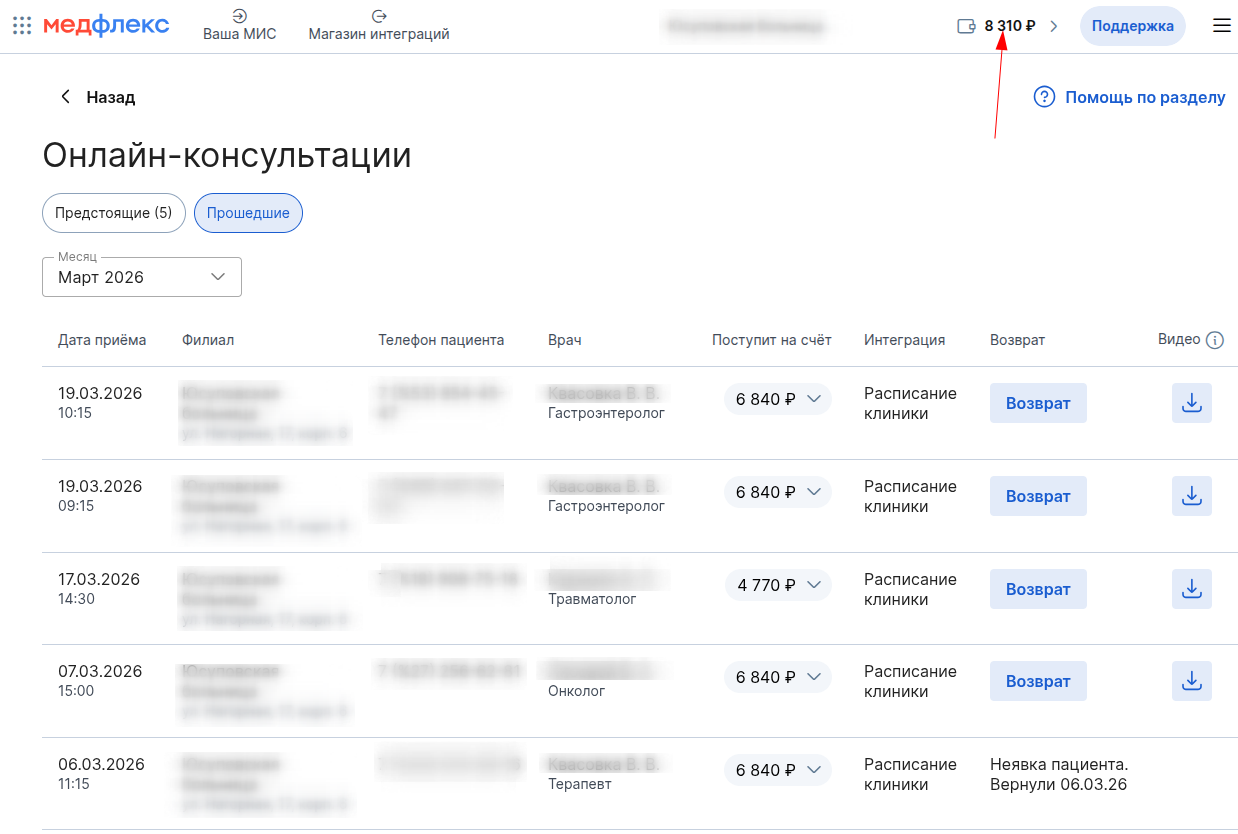Screen dimensions: 1238x834
Task: Expand 6 840 ₽ amount for 06.03.2026 row
Action: tap(778, 770)
